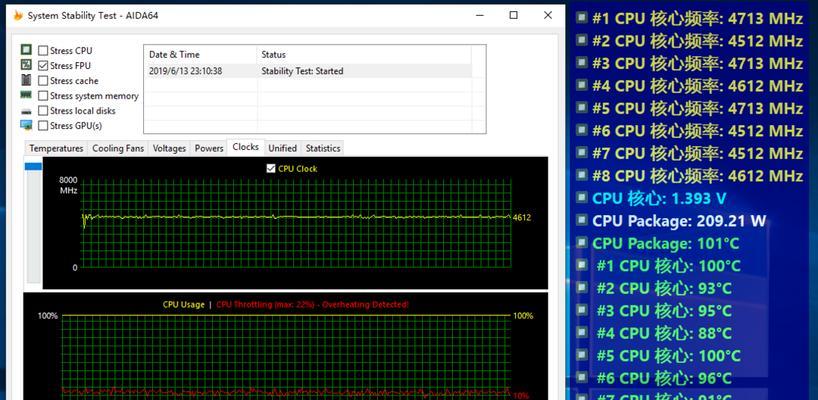Open the Powers tab
This screenshot has width=818, height=400.
(209, 148)
